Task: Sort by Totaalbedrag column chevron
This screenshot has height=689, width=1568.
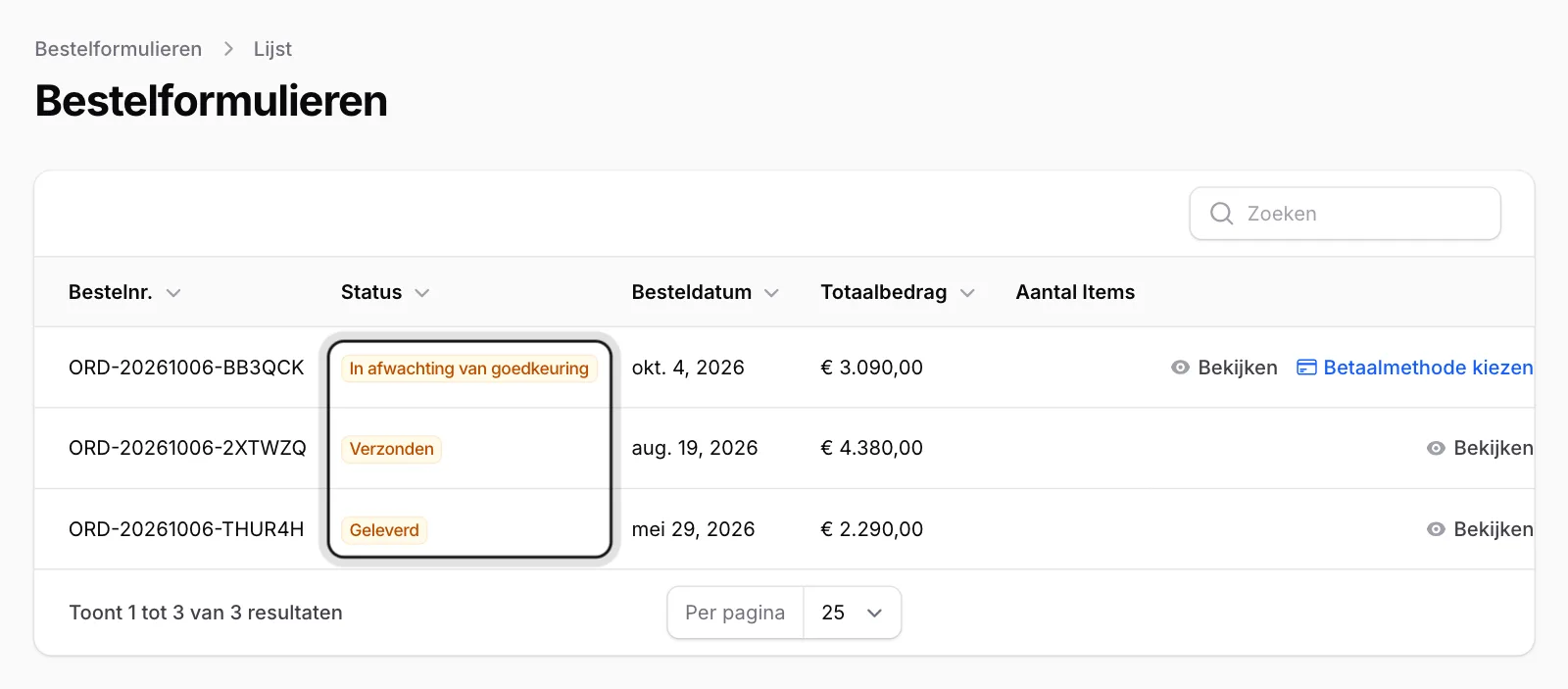Action: (967, 293)
